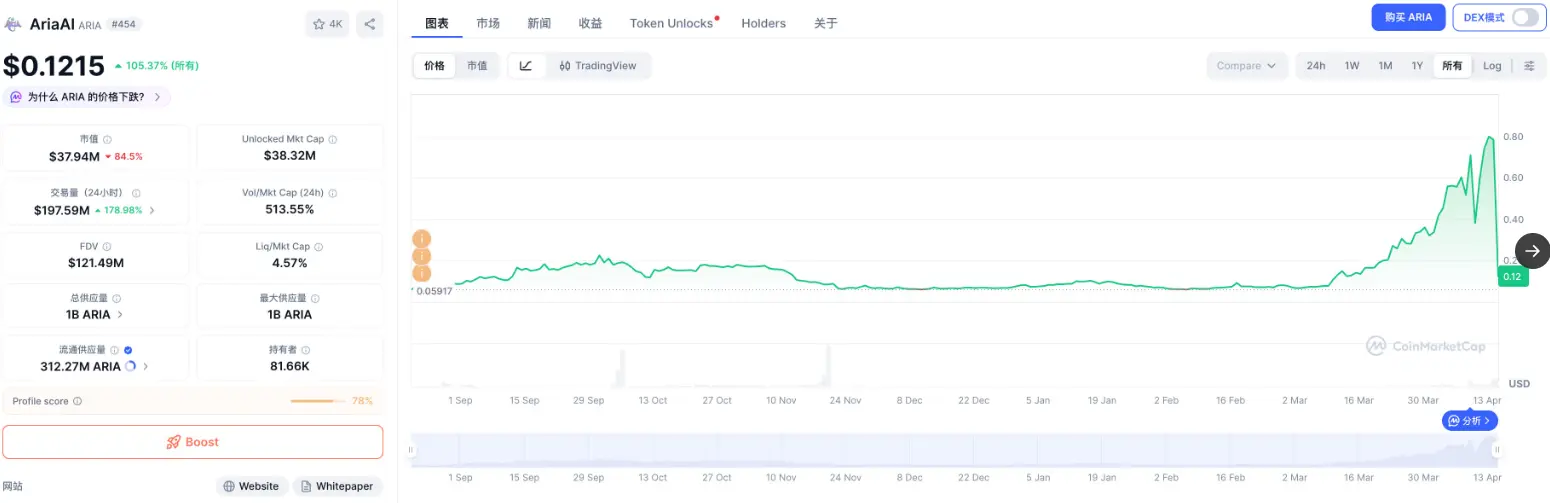Open the AriaAI token logo
1550x503 pixels.
pyautogui.click(x=14, y=24)
